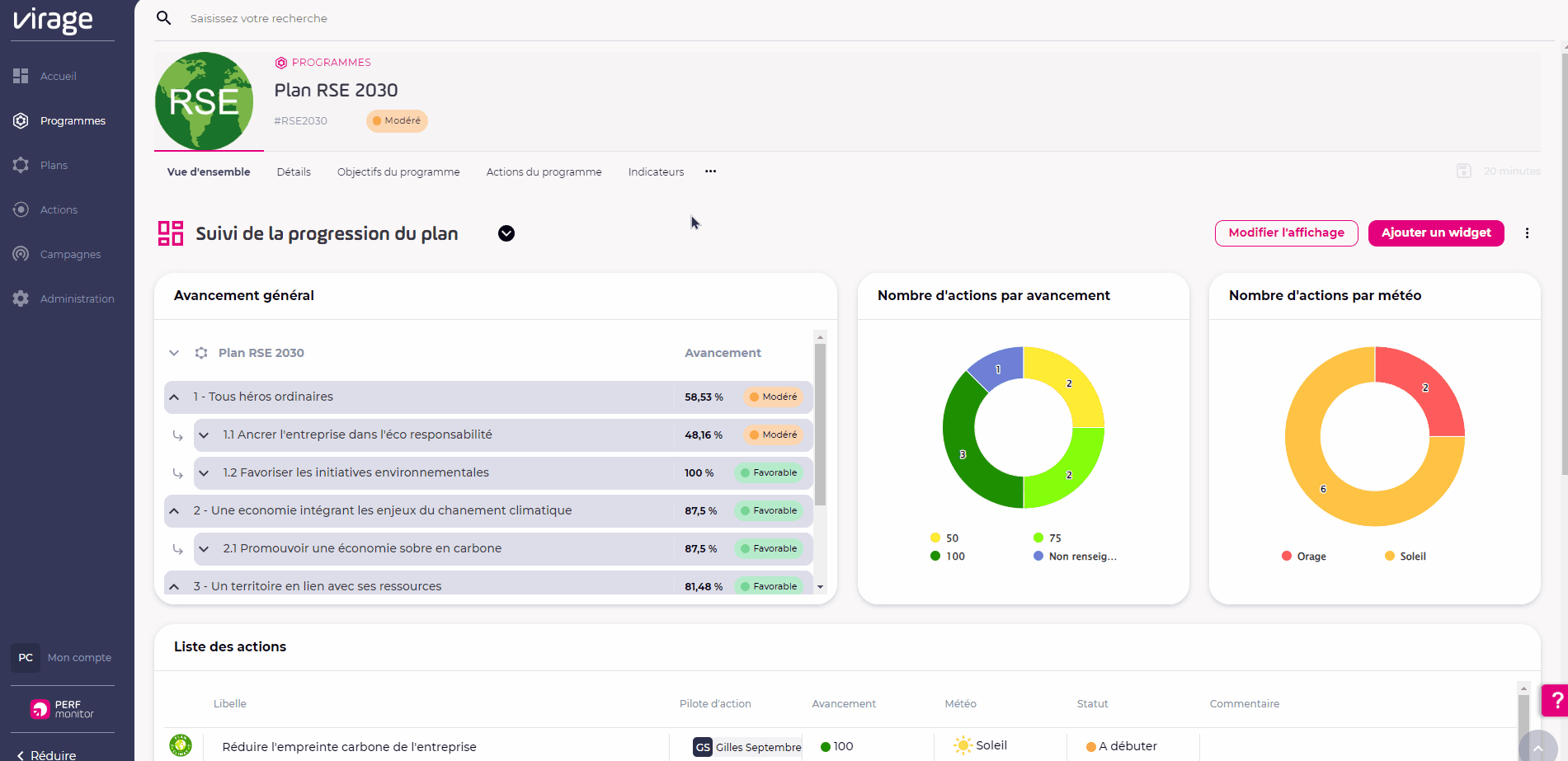Click the save icon near 20 minutes

click(x=1463, y=171)
